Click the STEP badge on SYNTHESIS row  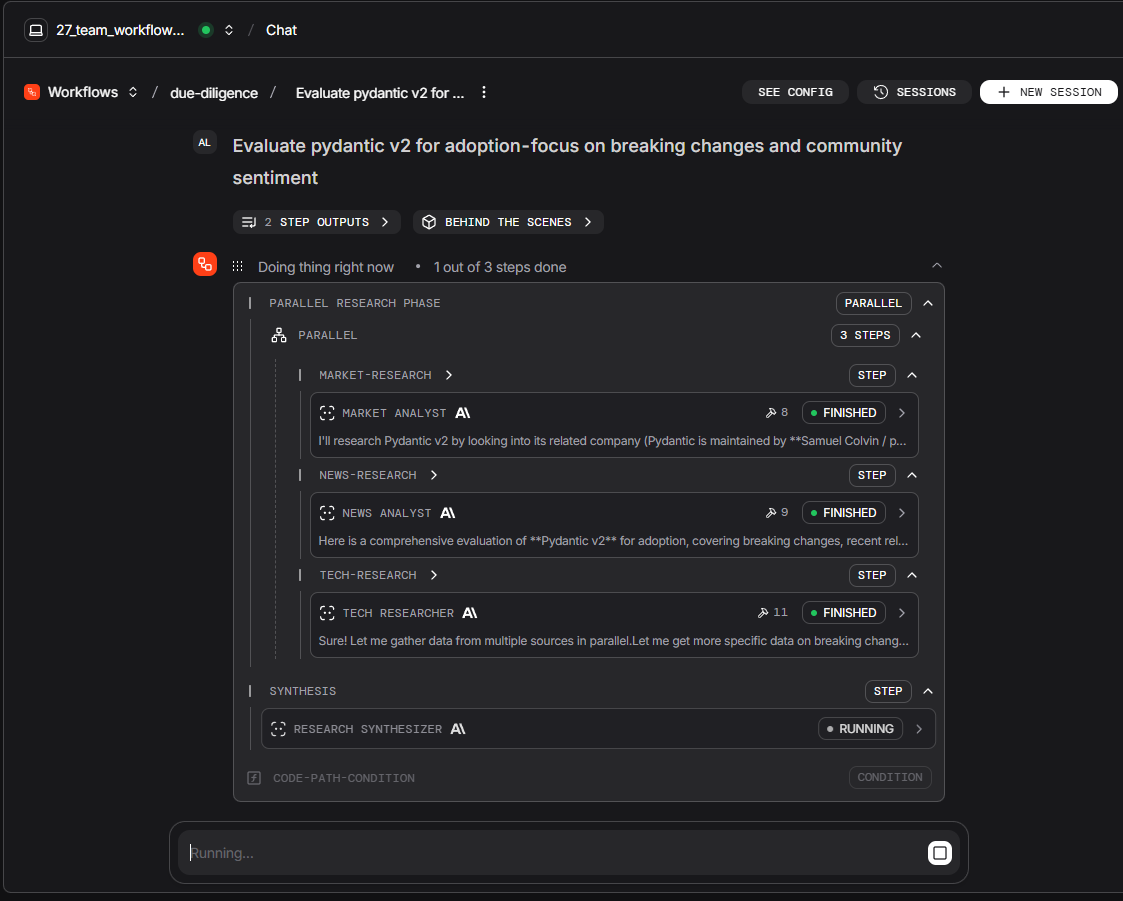click(888, 691)
